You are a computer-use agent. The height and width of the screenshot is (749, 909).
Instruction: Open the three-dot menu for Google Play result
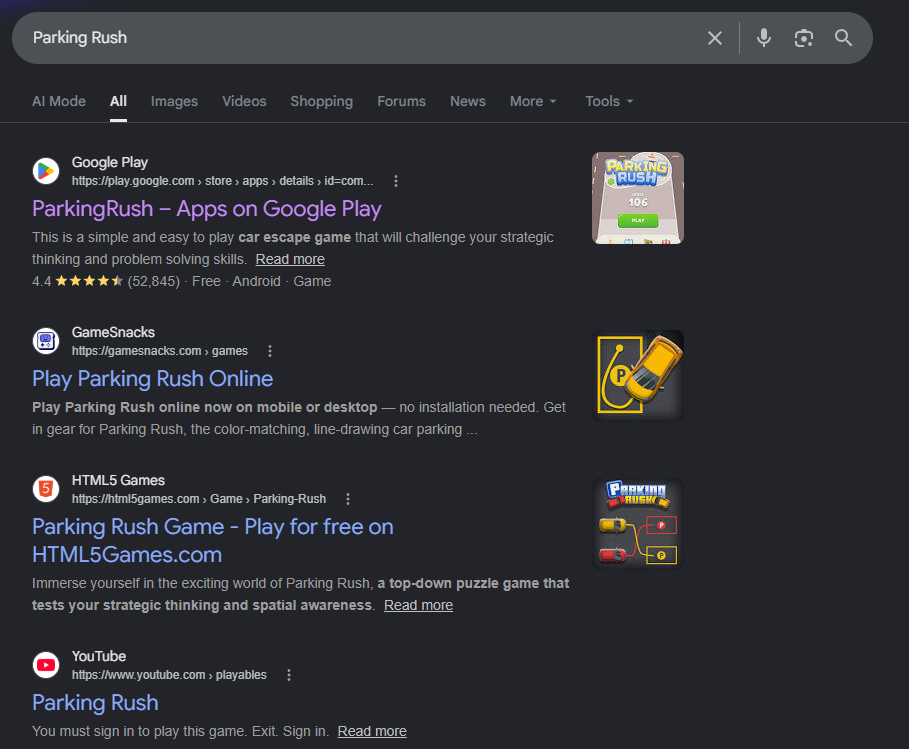pyautogui.click(x=396, y=181)
